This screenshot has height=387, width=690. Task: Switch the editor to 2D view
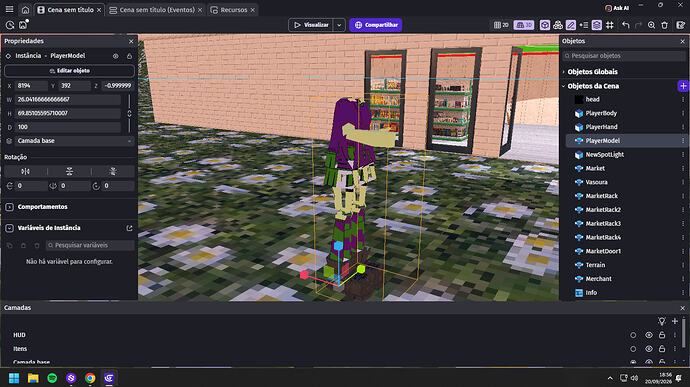pyautogui.click(x=501, y=25)
